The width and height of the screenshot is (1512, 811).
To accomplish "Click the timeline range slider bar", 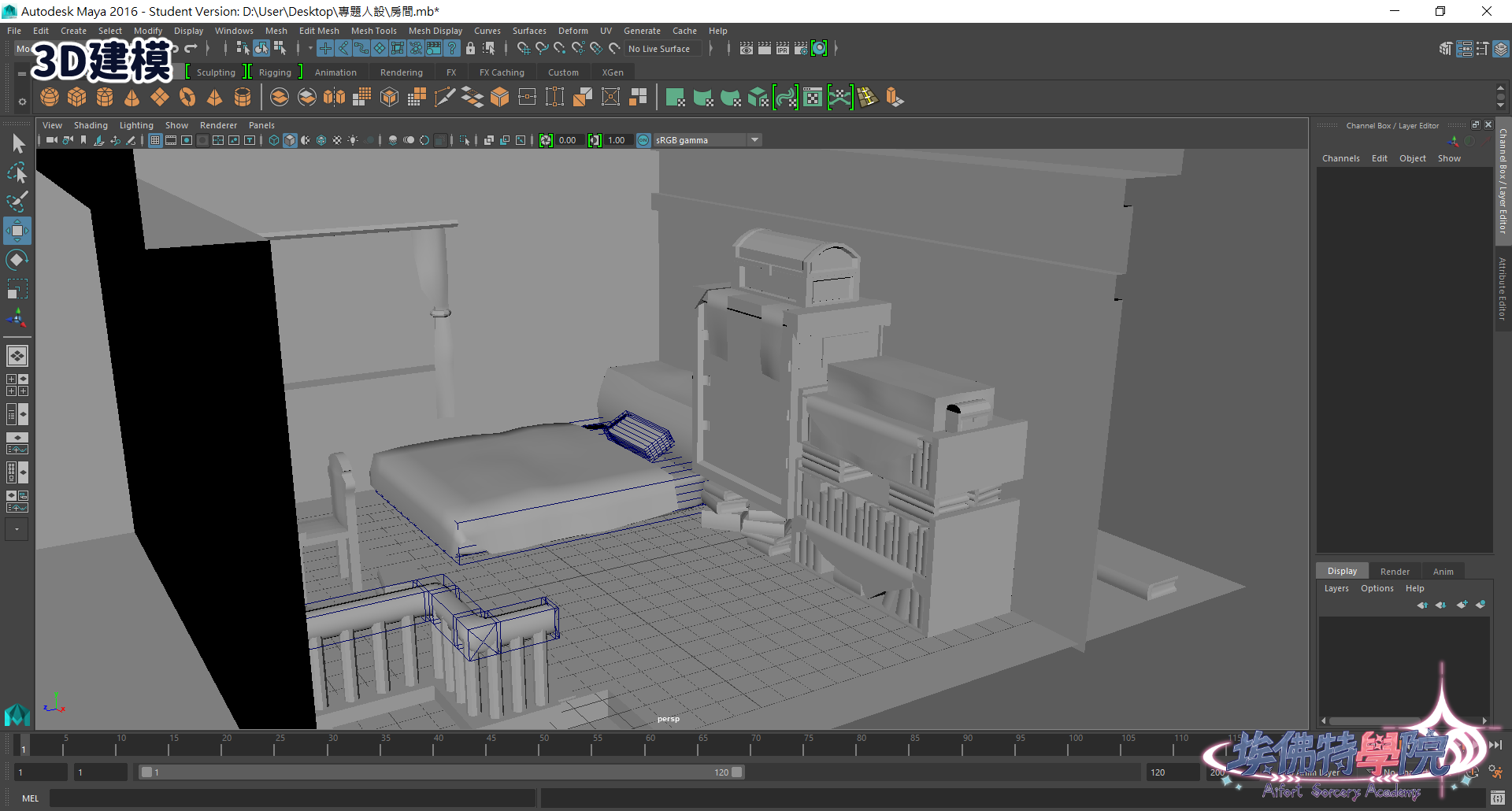I will [441, 772].
